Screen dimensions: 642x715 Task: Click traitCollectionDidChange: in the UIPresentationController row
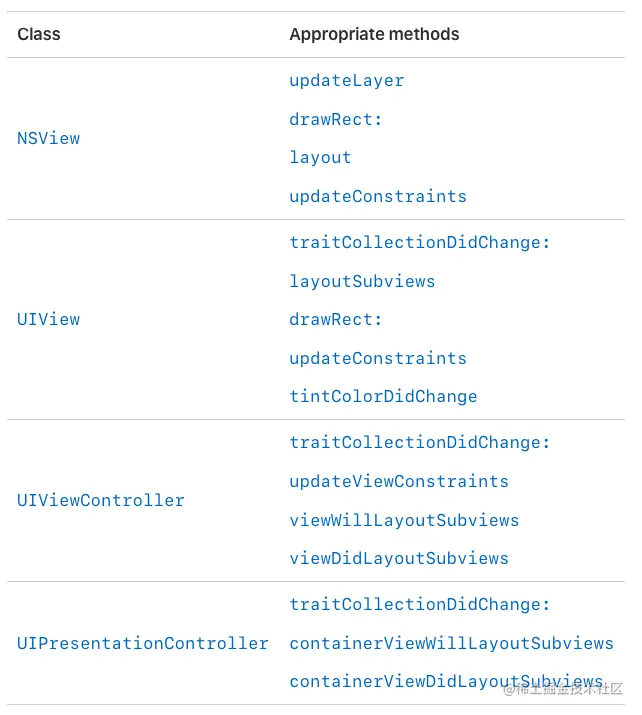point(420,605)
